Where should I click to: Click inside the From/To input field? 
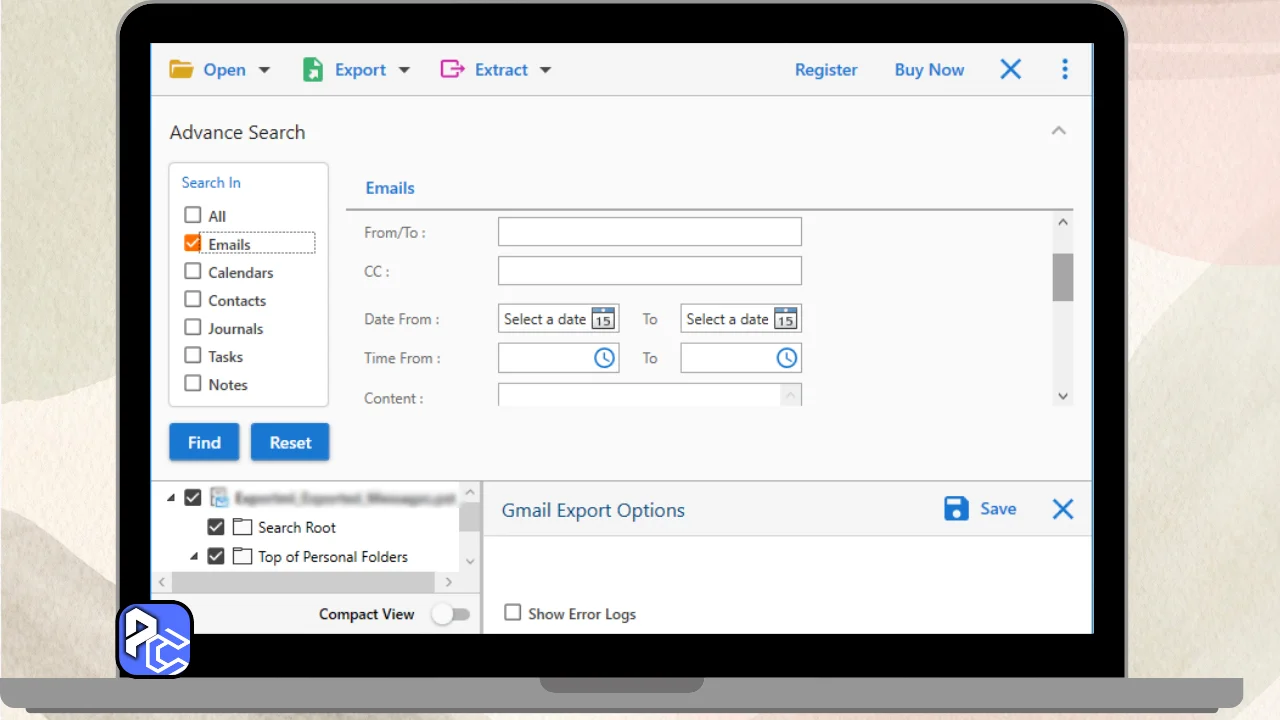650,232
